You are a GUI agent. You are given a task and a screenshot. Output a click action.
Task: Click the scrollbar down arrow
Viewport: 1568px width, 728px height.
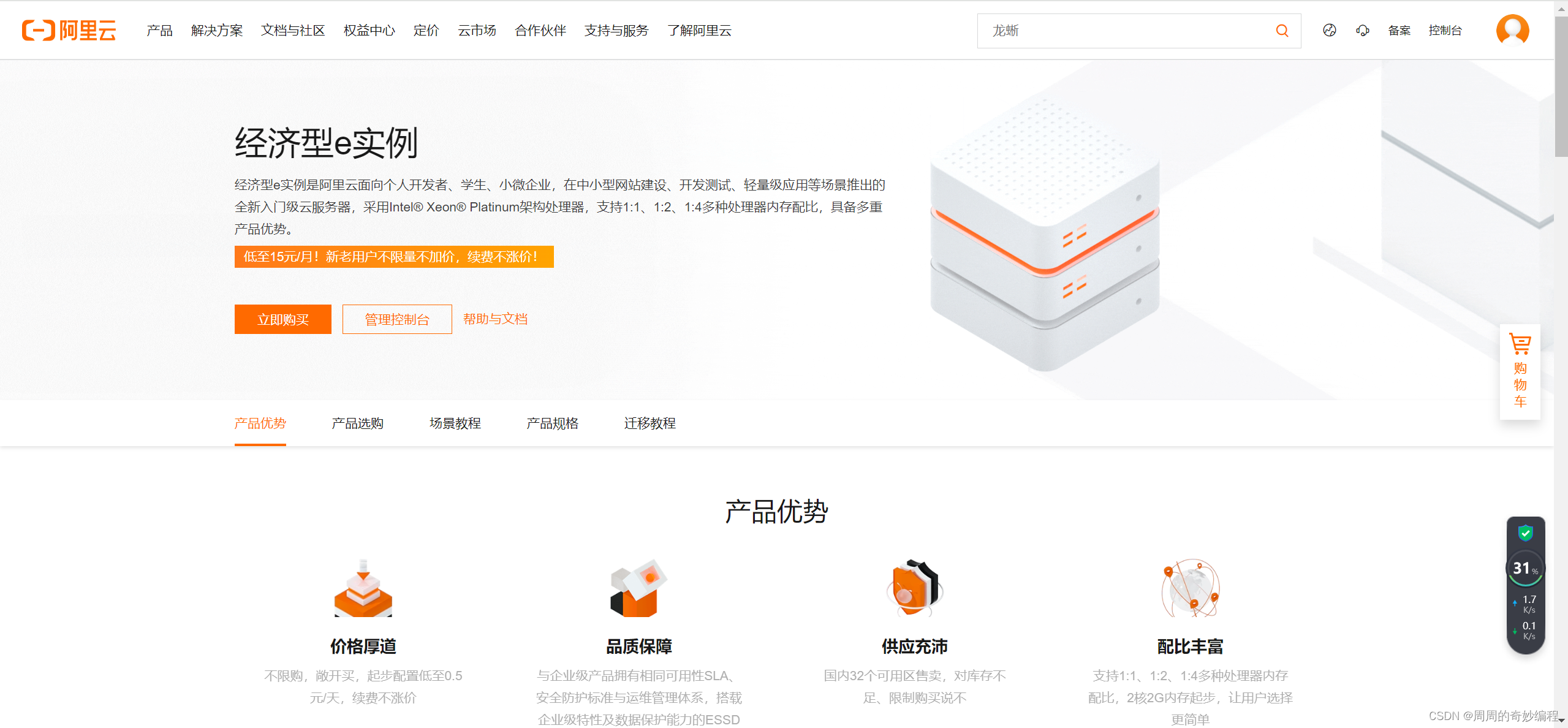coord(1561,721)
